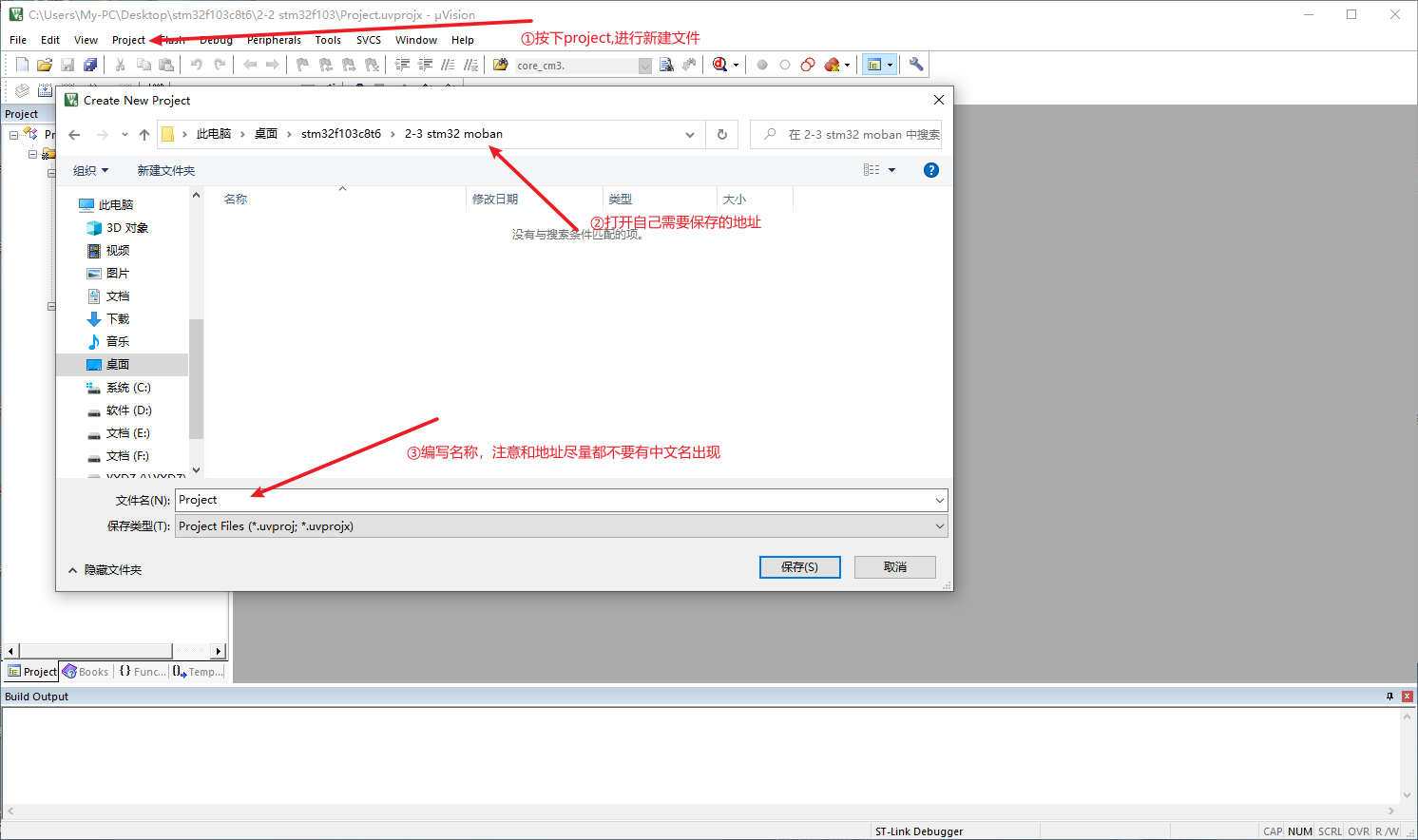Screen dimensions: 1418x840
Task: Open the View menu
Action: pyautogui.click(x=86, y=40)
